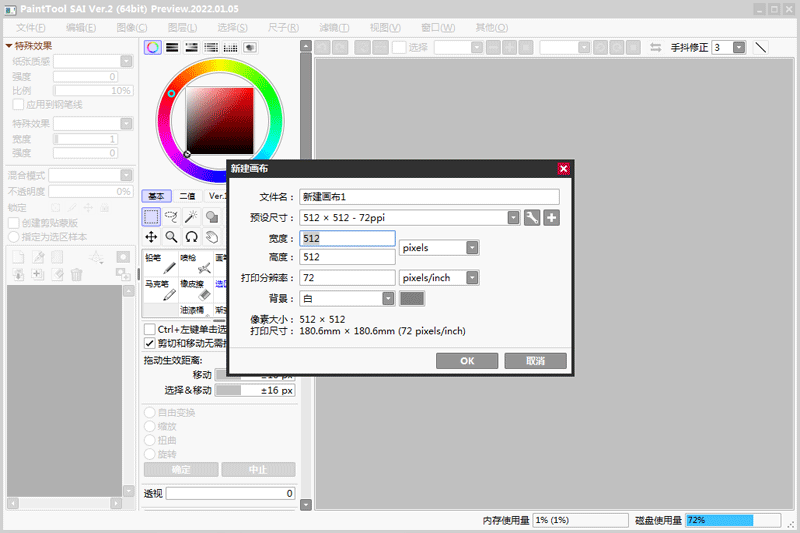Select the shape tool icon
Image resolution: width=800 pixels, height=533 pixels.
pyautogui.click(x=212, y=217)
